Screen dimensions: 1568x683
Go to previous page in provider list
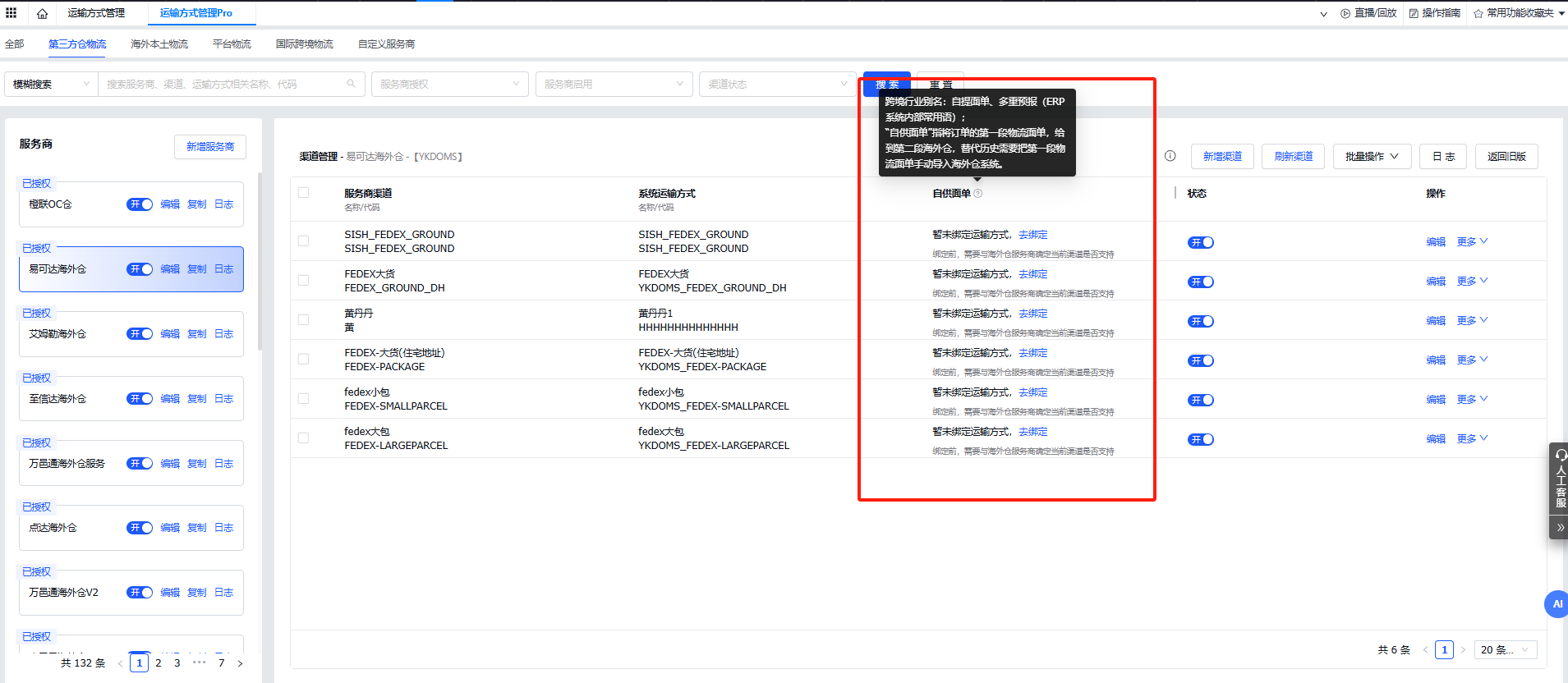coord(120,663)
